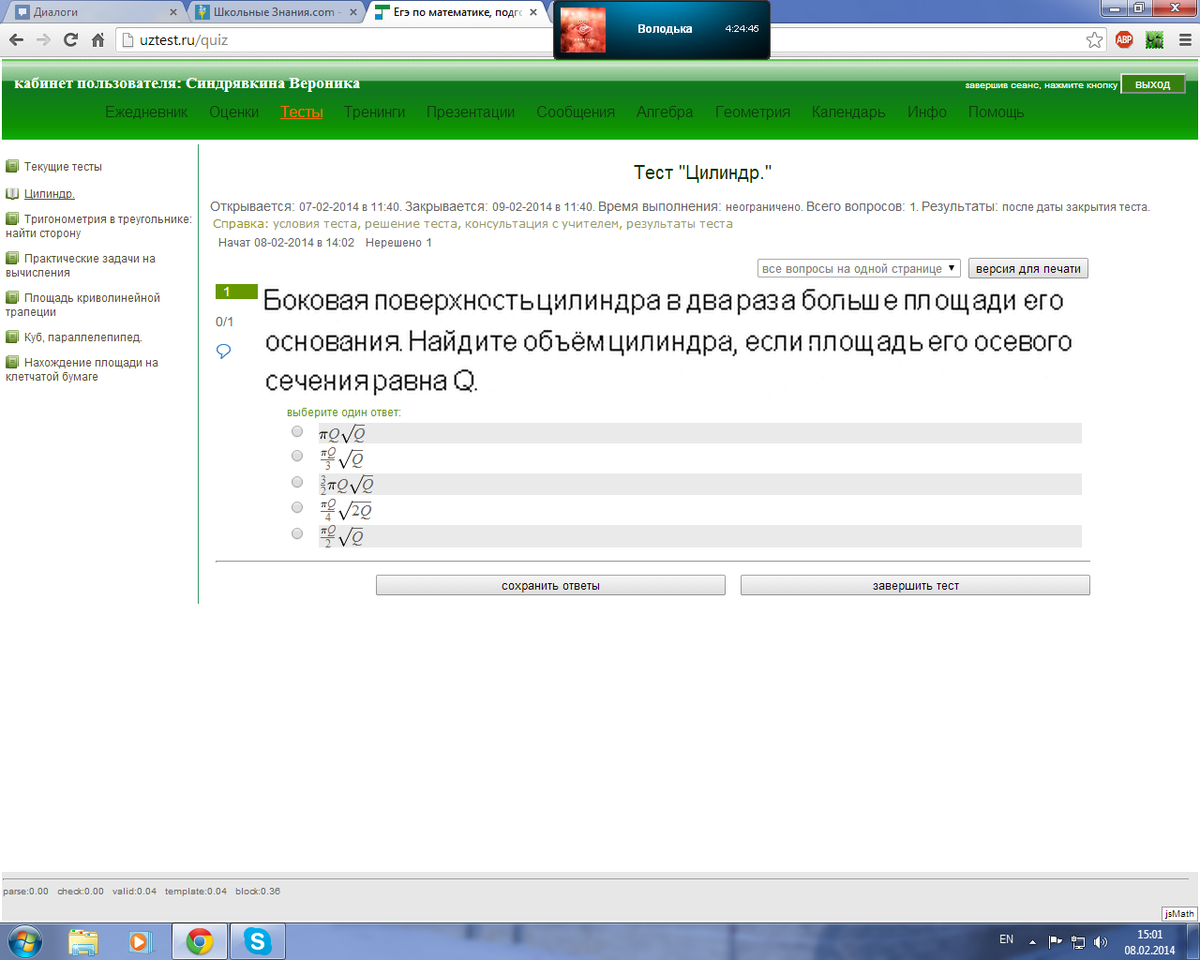Go to the browser home page icon
This screenshot has height=960, width=1200.
pyautogui.click(x=98, y=41)
